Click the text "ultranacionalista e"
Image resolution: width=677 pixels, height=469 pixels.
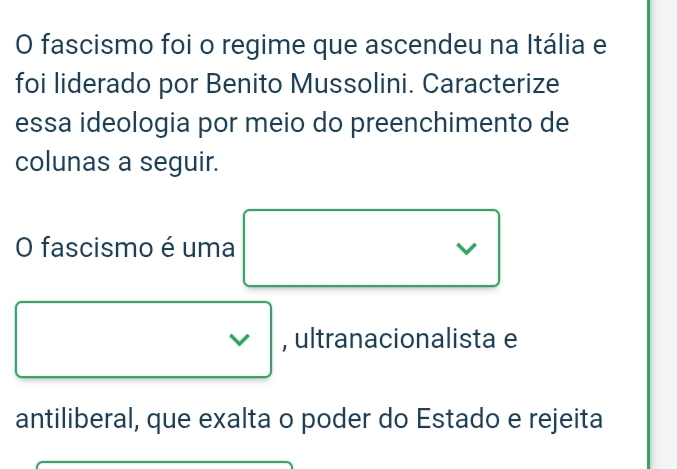click(x=406, y=340)
